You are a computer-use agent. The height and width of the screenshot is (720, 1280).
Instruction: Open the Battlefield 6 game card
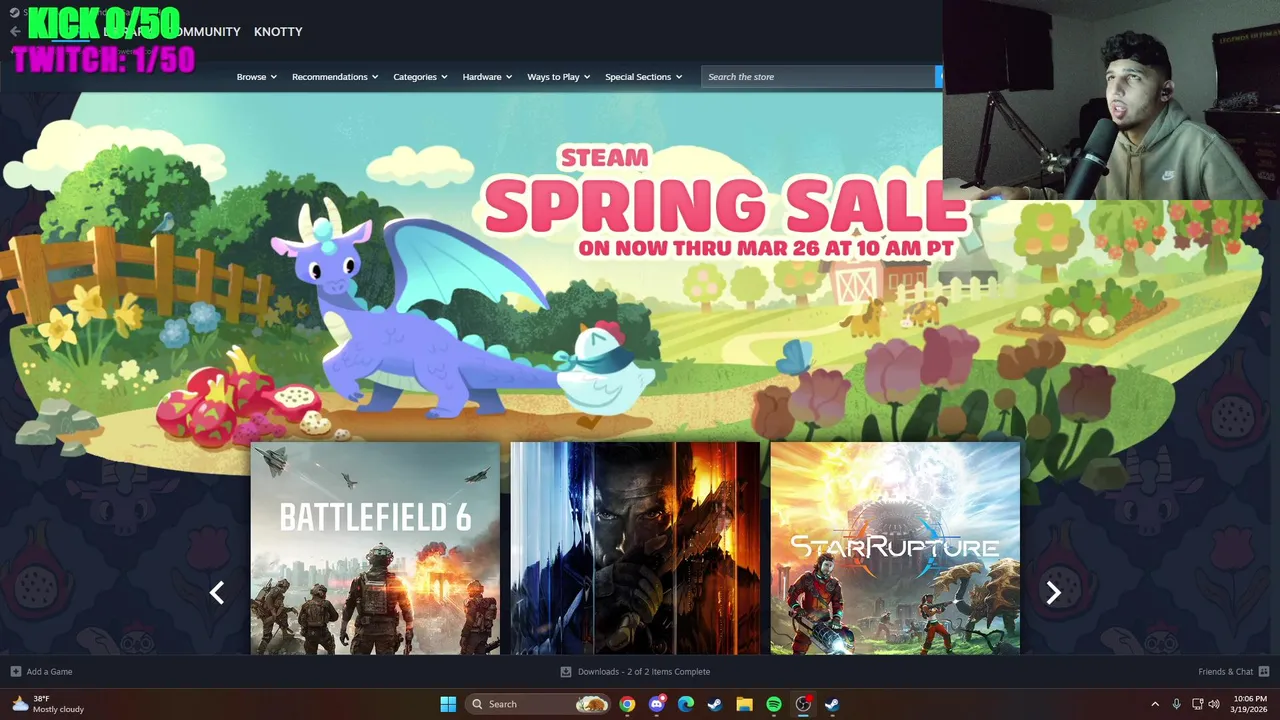[x=375, y=548]
